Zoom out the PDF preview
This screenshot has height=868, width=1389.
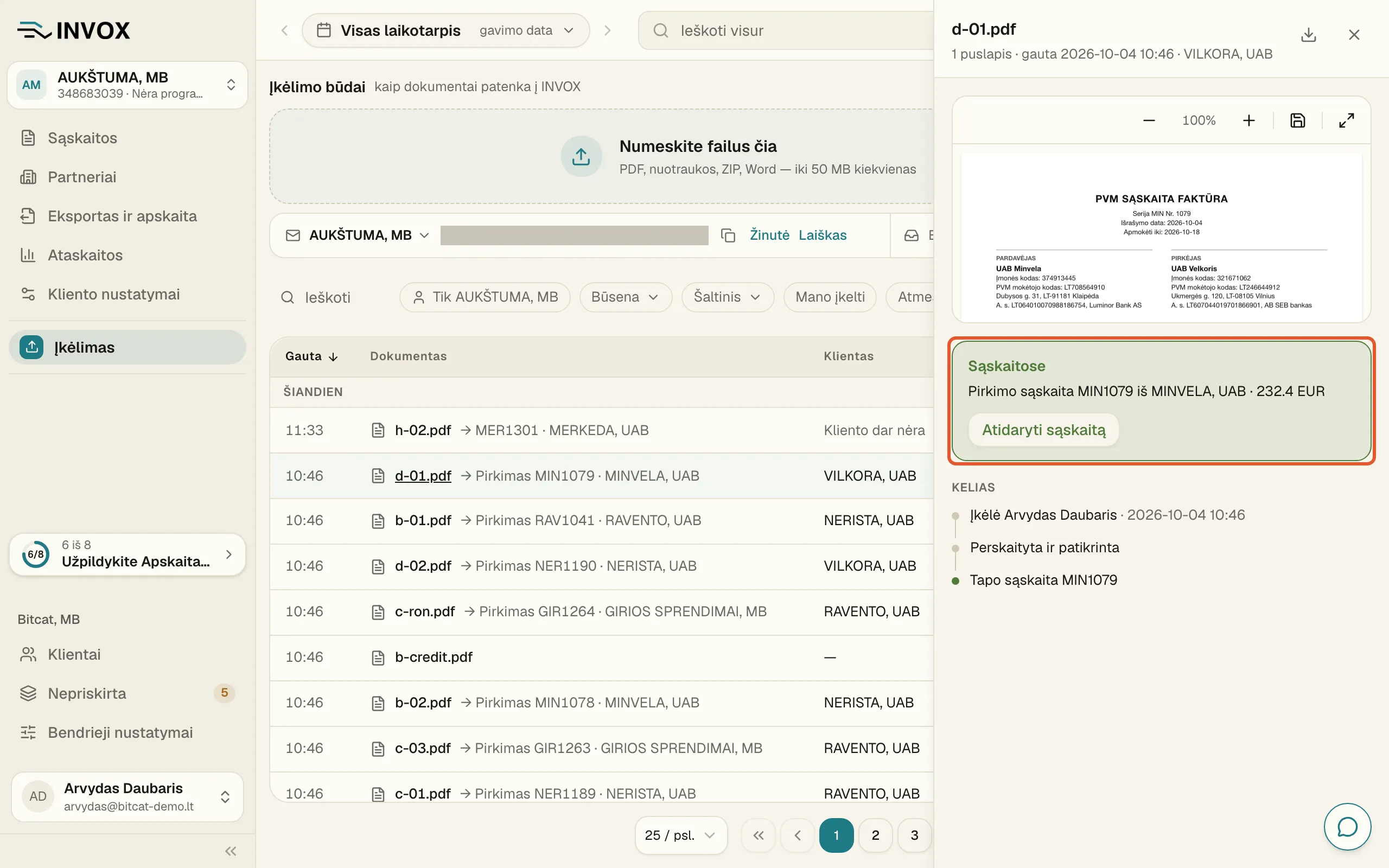point(1149,120)
